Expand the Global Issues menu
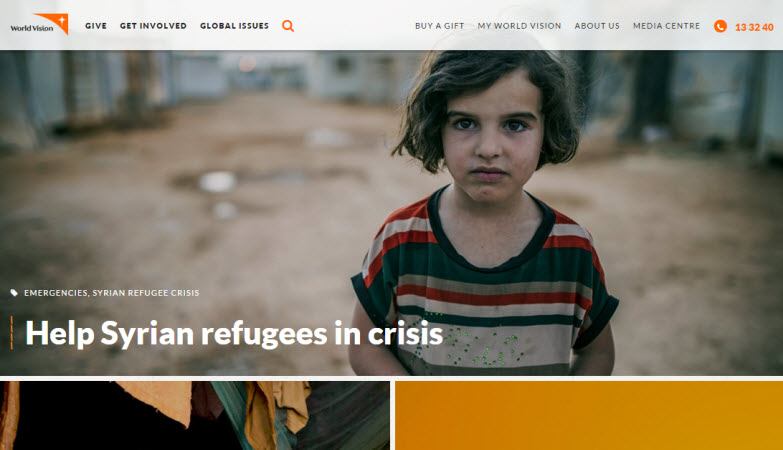This screenshot has height=450, width=783. (234, 25)
